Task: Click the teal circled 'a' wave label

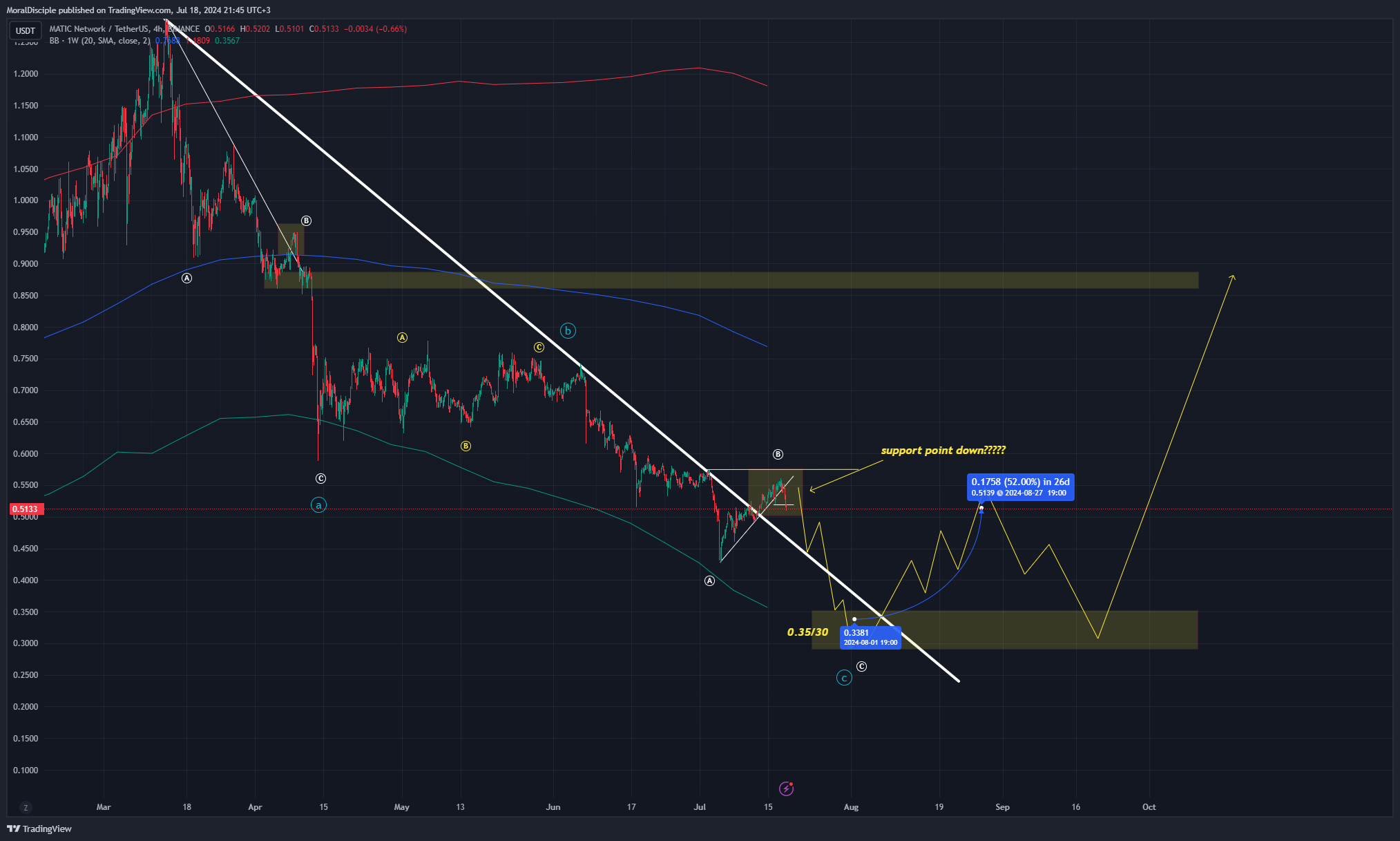Action: [x=318, y=505]
